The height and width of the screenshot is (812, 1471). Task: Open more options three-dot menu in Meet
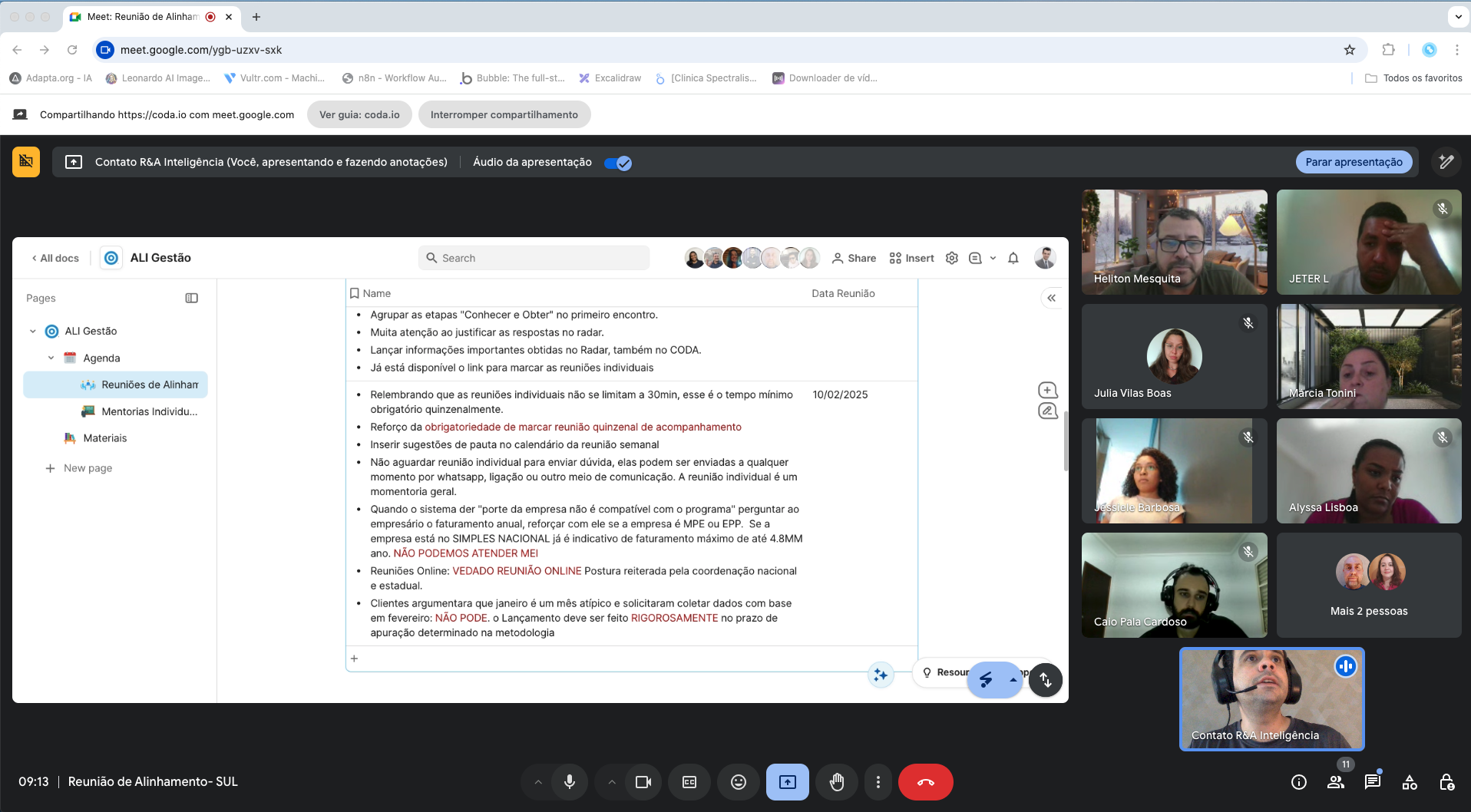(x=878, y=782)
